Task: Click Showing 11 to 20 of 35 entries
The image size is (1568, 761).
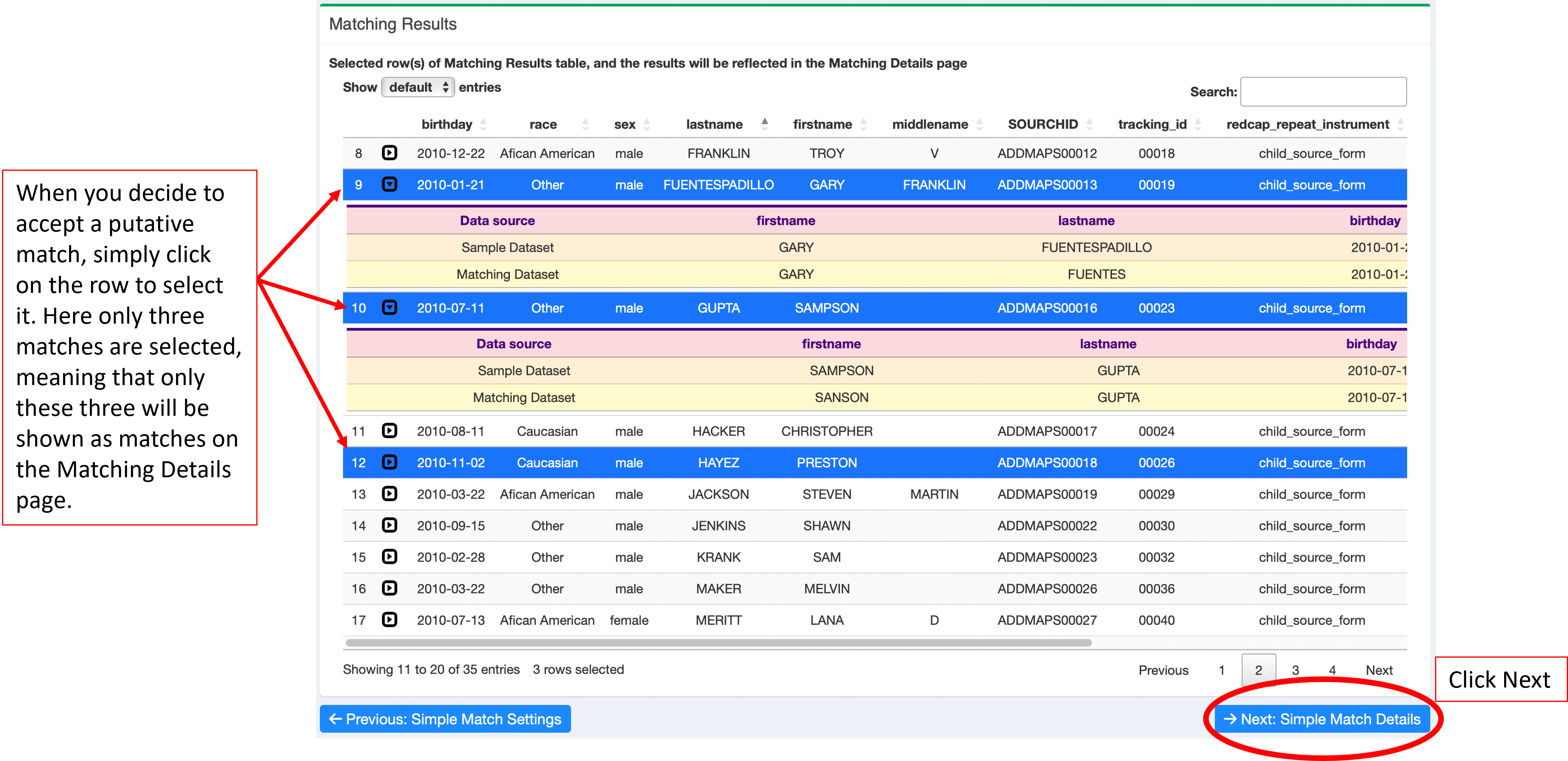Action: [431, 669]
